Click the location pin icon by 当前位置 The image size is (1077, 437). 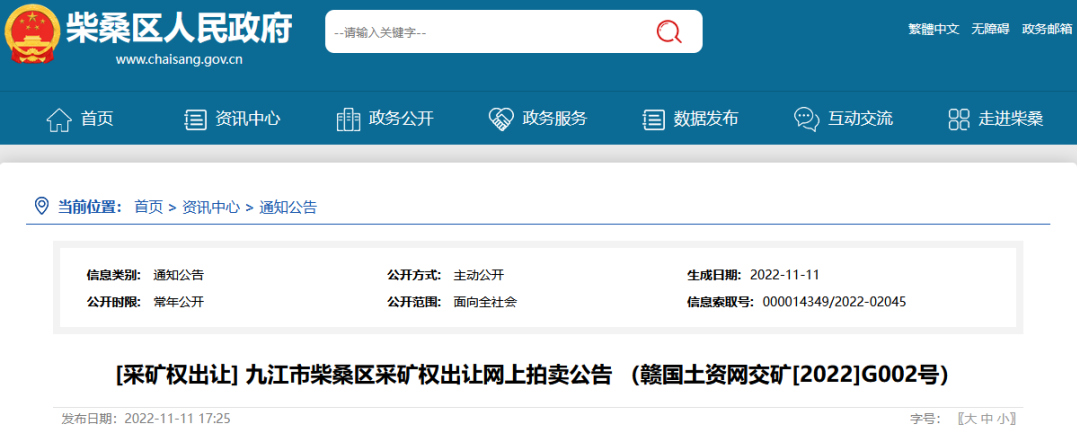click(x=41, y=206)
